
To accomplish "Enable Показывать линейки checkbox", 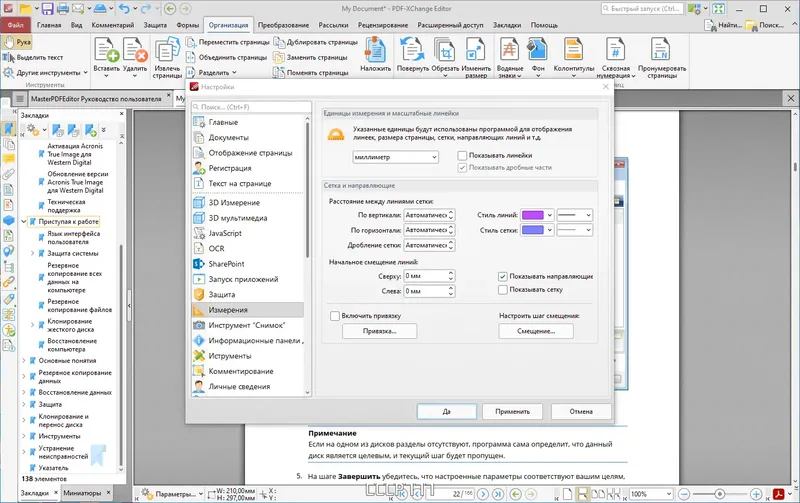I will coord(462,155).
